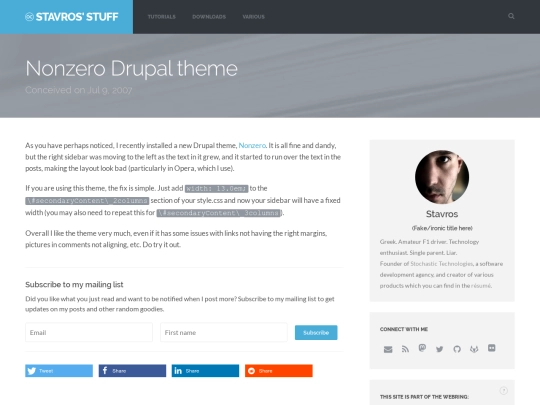Focus the First name input field
This screenshot has height=405, width=540.
[x=224, y=332]
